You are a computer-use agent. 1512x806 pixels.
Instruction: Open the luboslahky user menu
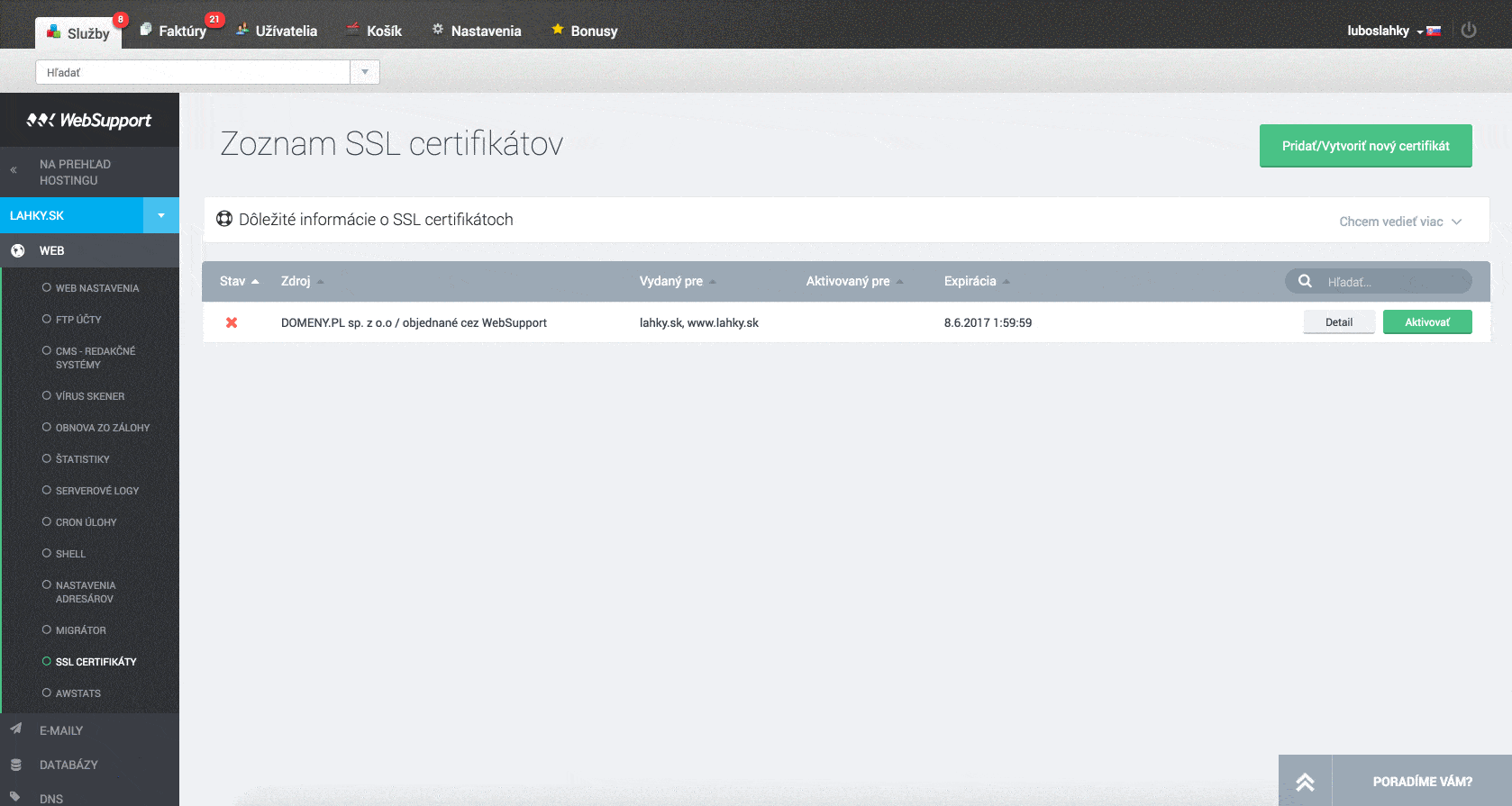1379,31
